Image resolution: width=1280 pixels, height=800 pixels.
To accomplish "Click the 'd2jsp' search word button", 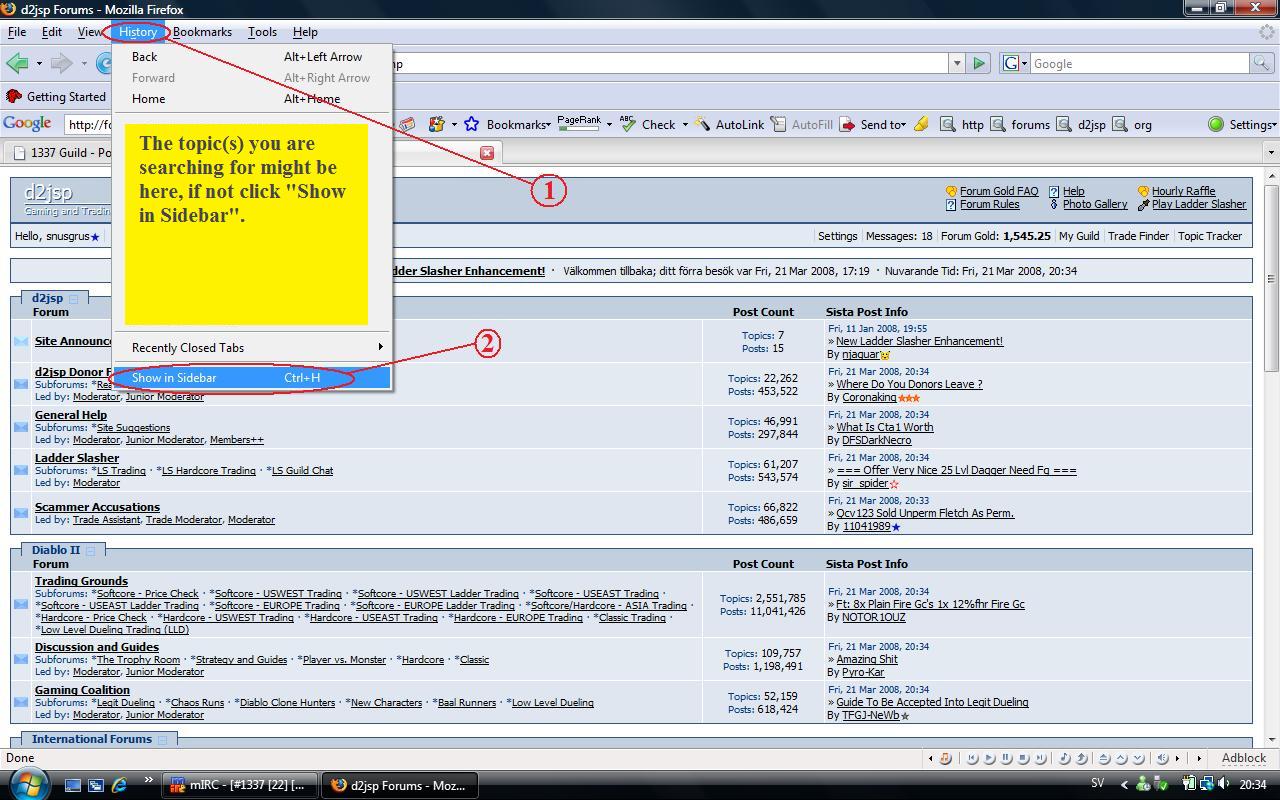I will 1081,124.
